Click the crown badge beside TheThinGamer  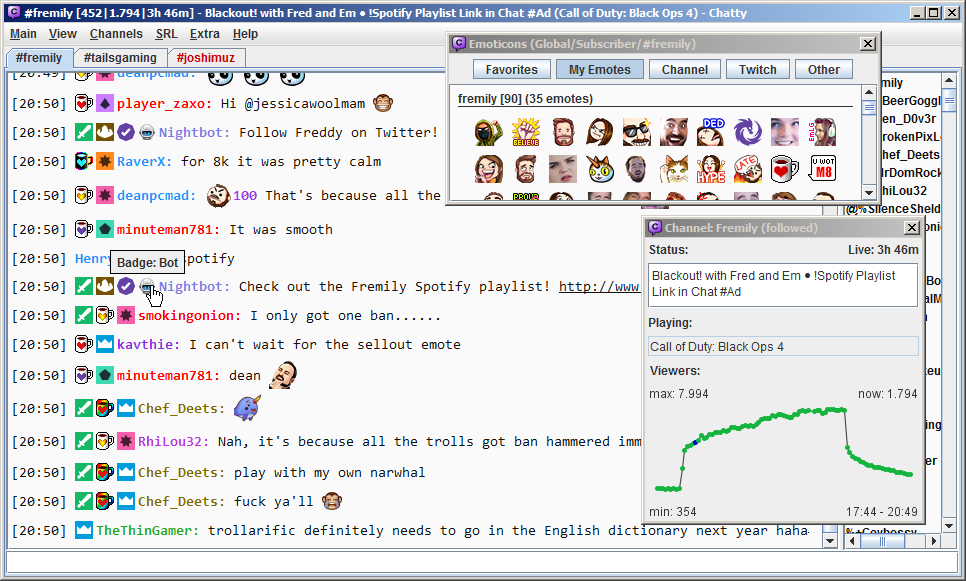[x=84, y=530]
